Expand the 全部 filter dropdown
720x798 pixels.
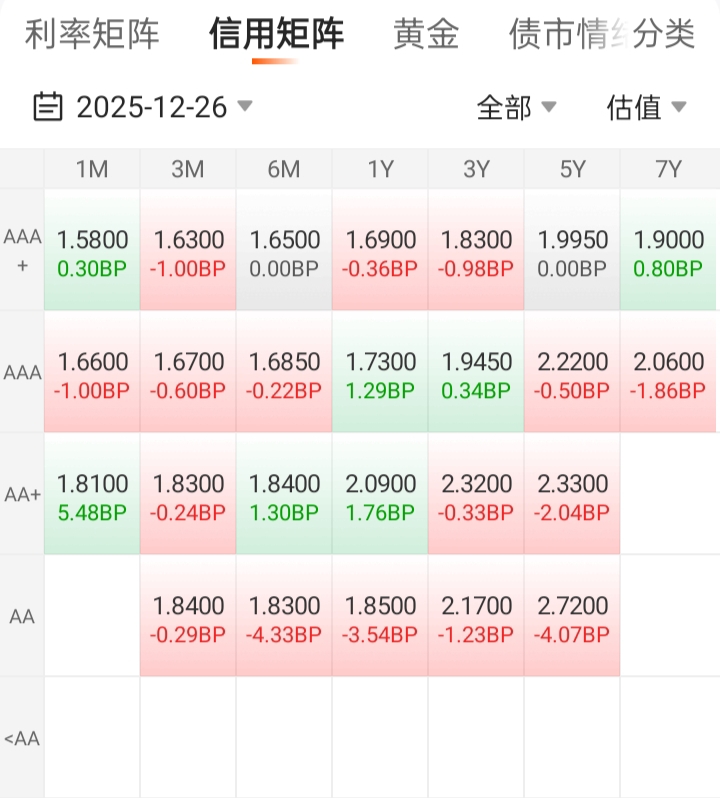(516, 107)
